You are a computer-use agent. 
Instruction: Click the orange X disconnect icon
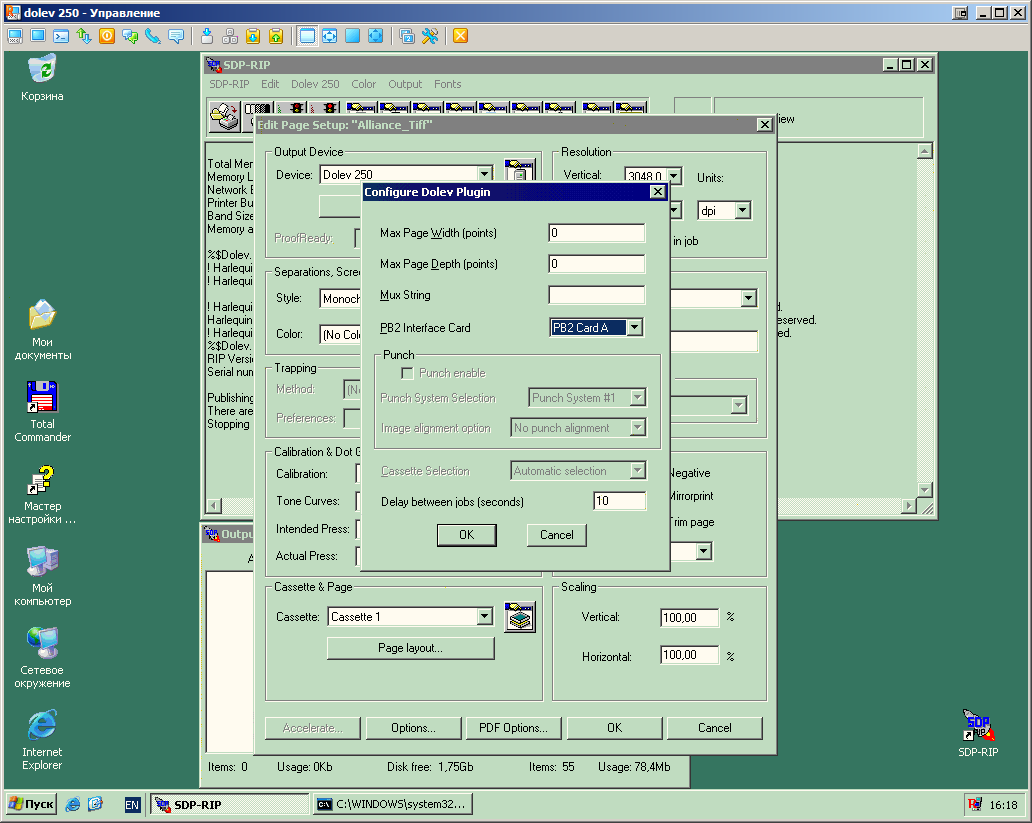tap(461, 36)
